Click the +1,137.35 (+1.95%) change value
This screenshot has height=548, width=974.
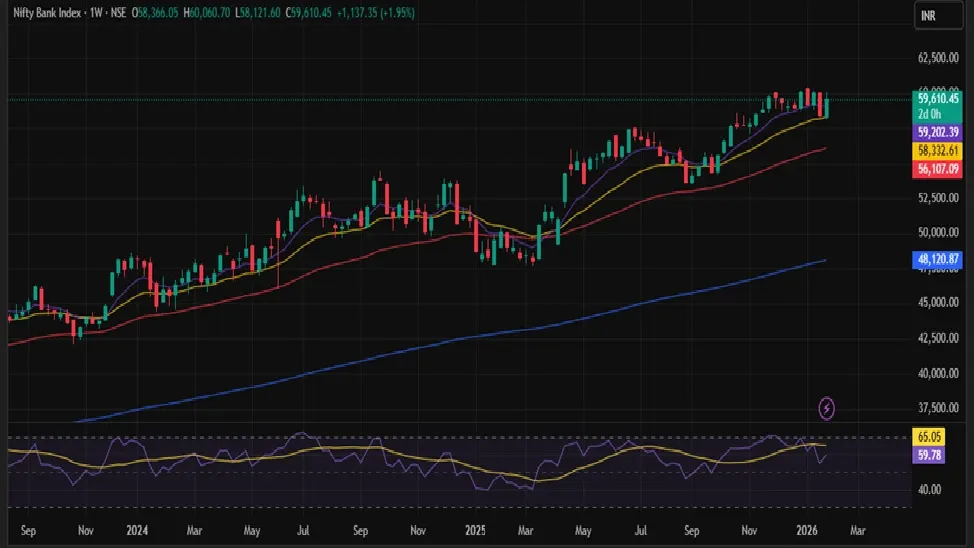click(x=375, y=12)
